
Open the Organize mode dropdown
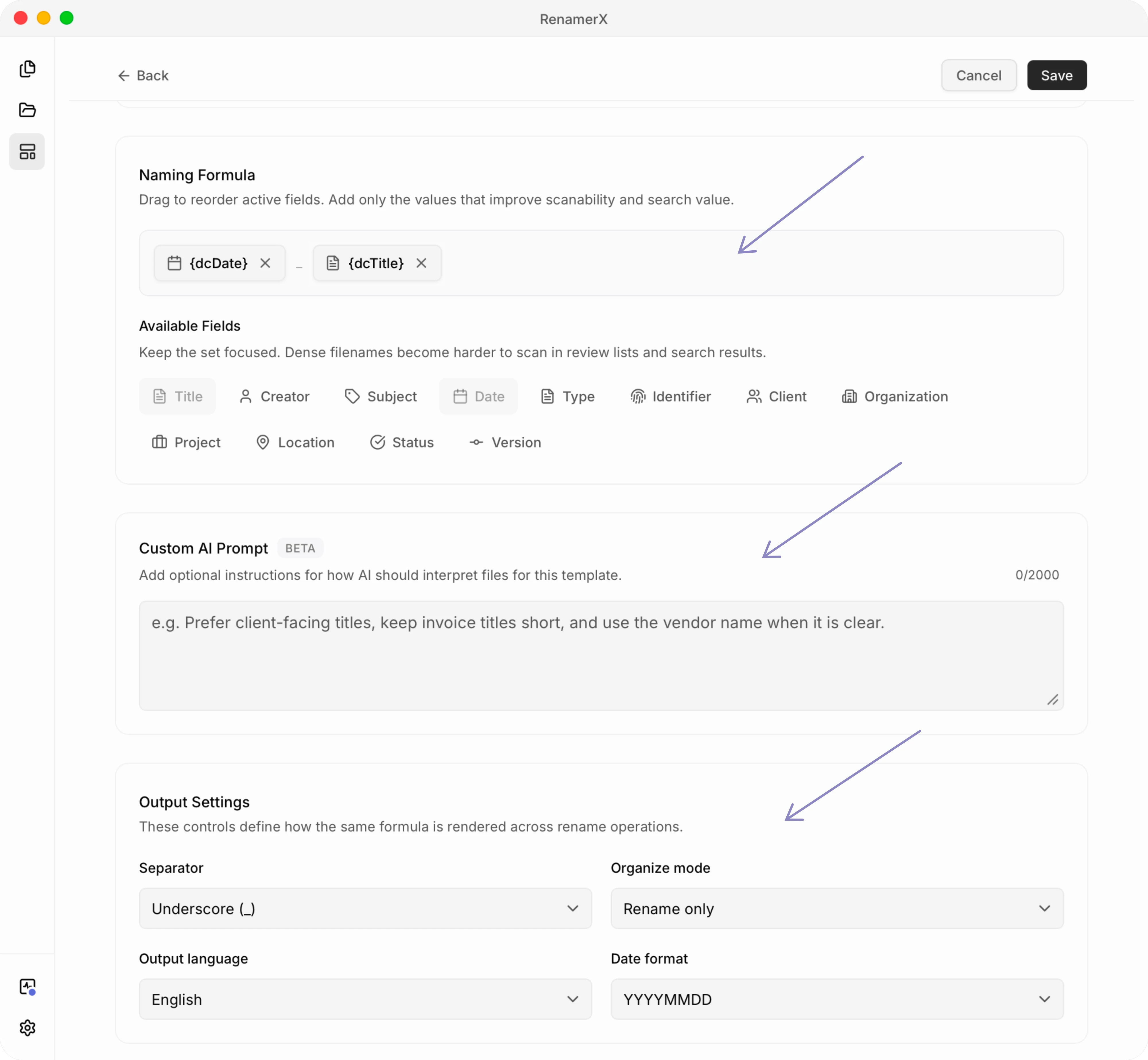click(x=837, y=909)
